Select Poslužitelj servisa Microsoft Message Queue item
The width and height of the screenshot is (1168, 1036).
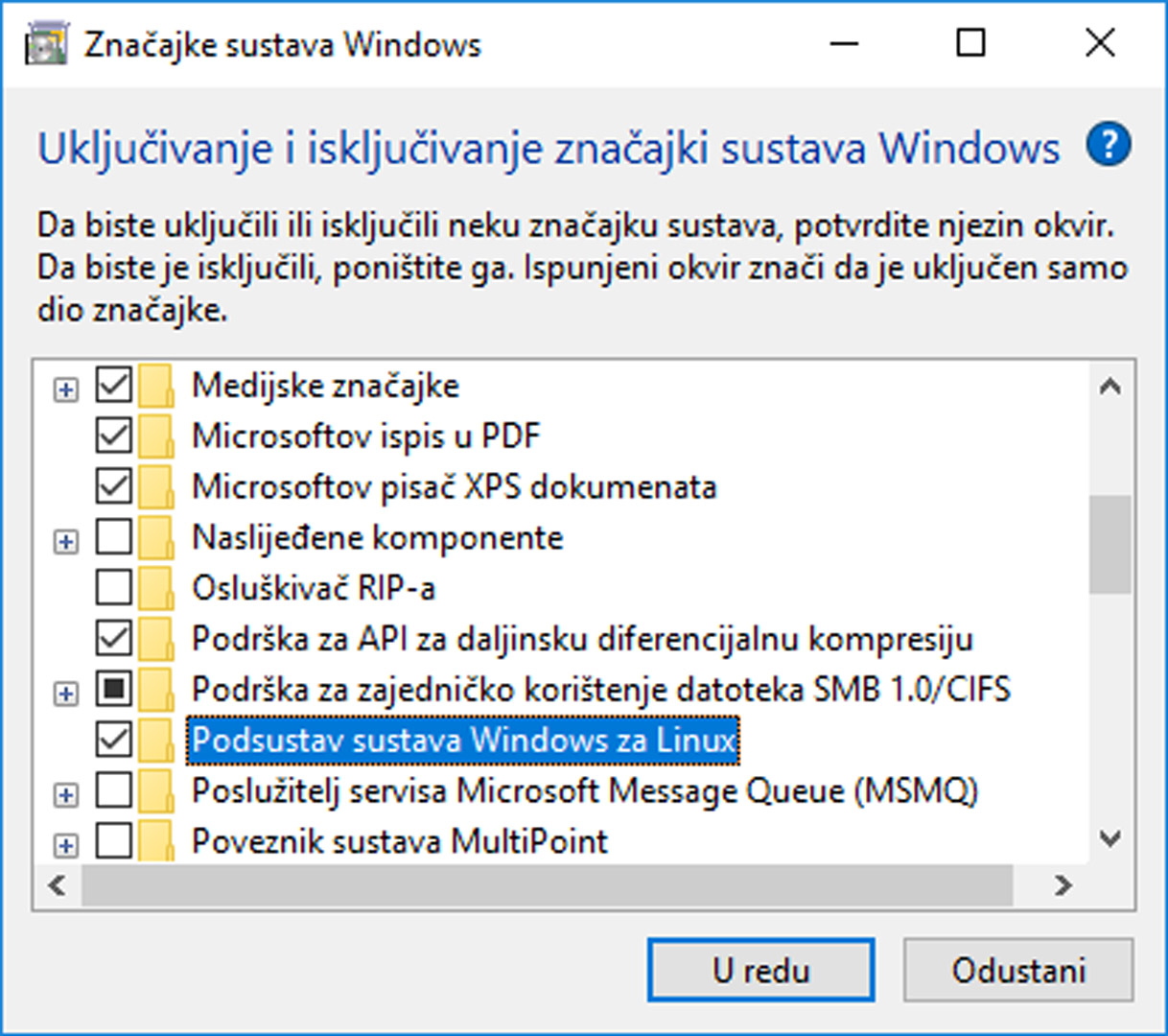(x=584, y=791)
